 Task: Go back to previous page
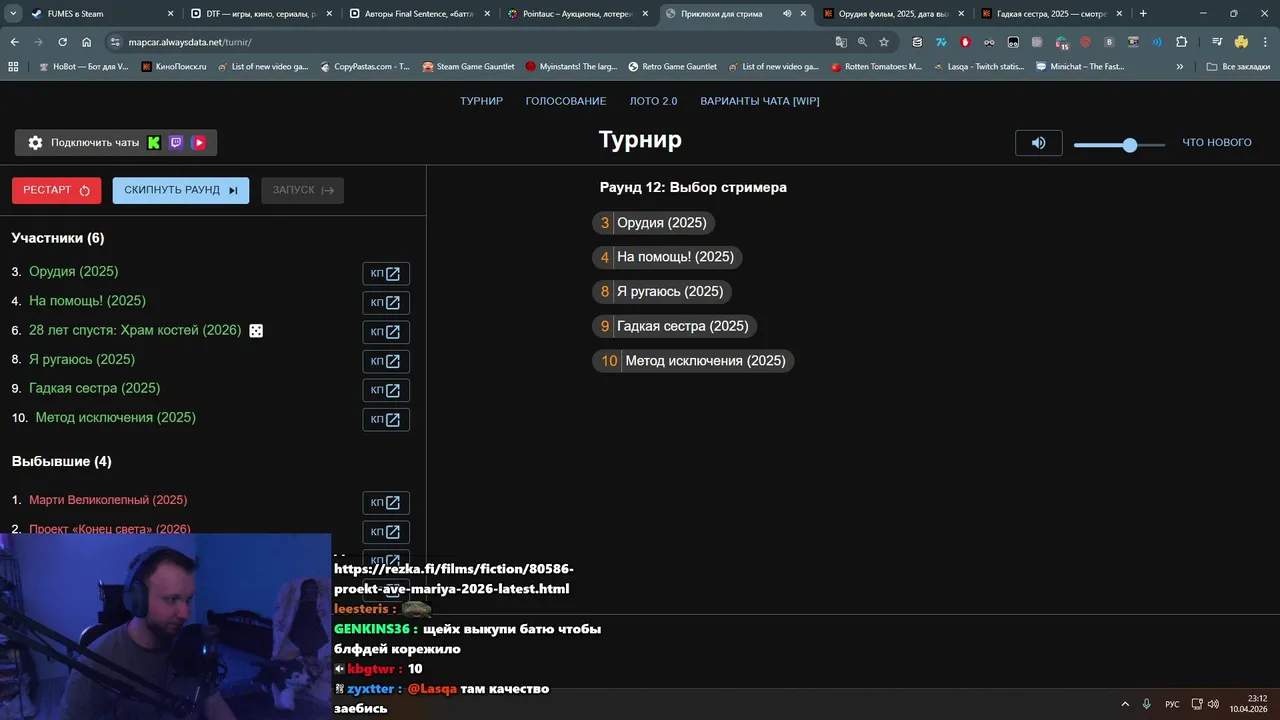point(14,42)
